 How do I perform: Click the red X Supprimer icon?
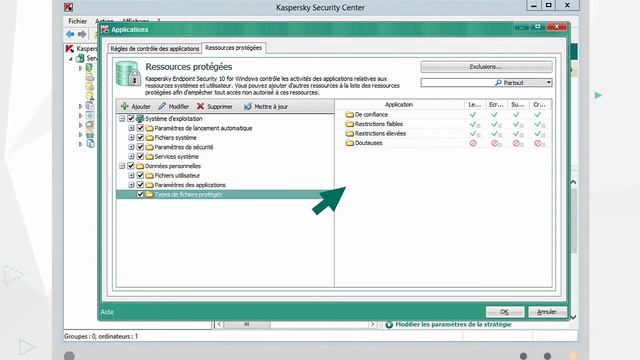(x=200, y=106)
